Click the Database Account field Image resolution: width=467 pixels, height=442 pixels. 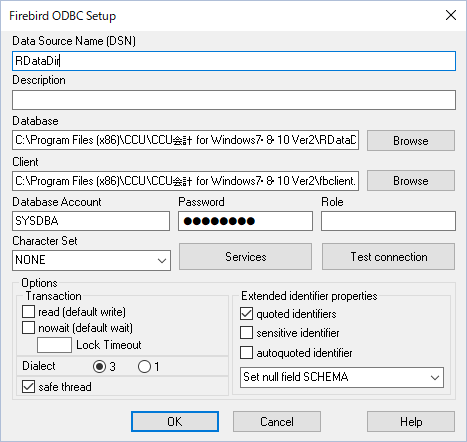[91, 221]
